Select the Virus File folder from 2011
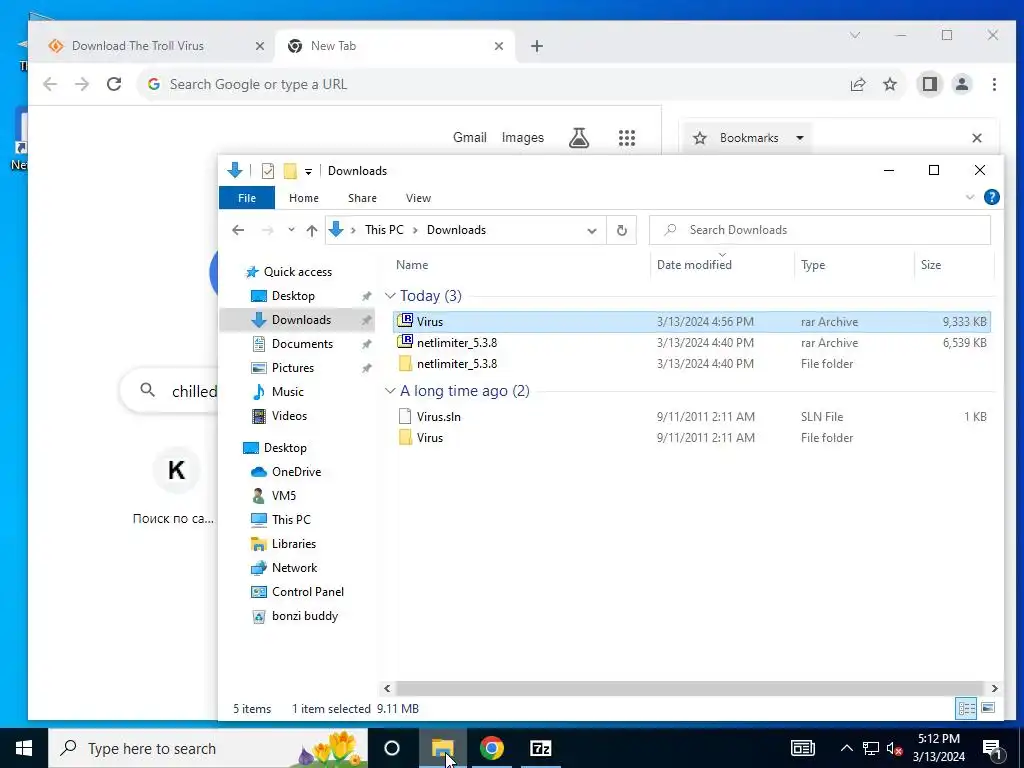 [692, 438]
